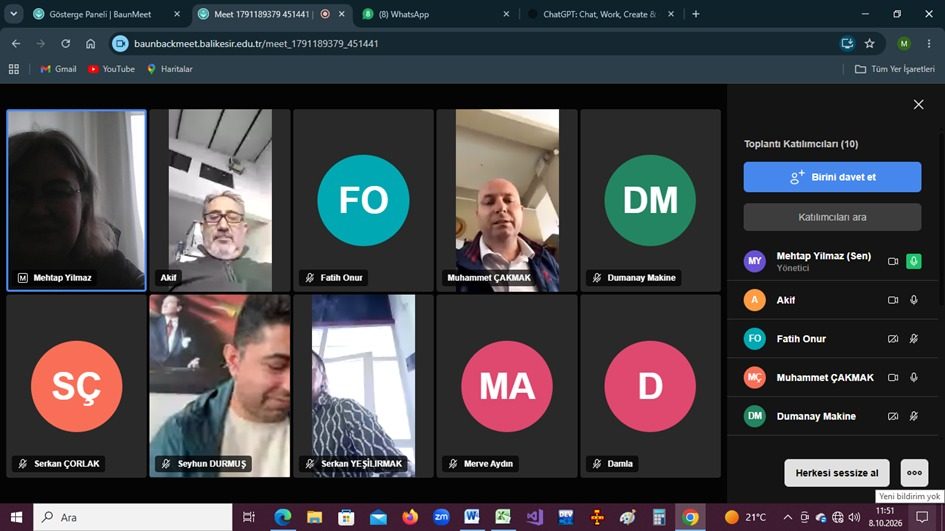Open the Chrome profile M avatar
945x531 pixels.
(903, 43)
